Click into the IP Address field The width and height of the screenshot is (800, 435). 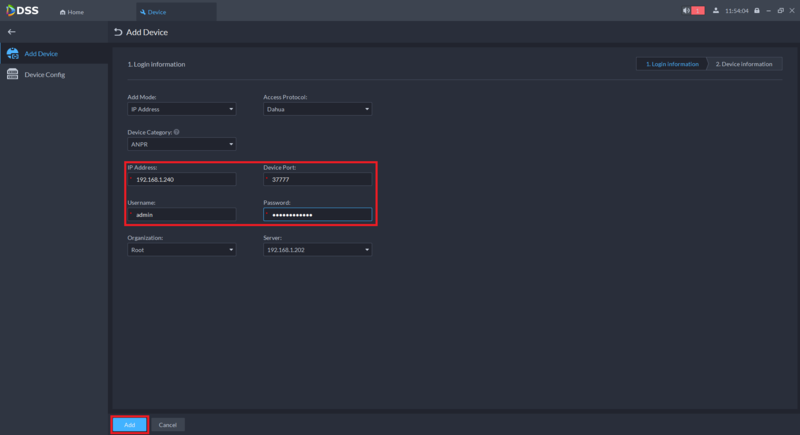pos(182,180)
